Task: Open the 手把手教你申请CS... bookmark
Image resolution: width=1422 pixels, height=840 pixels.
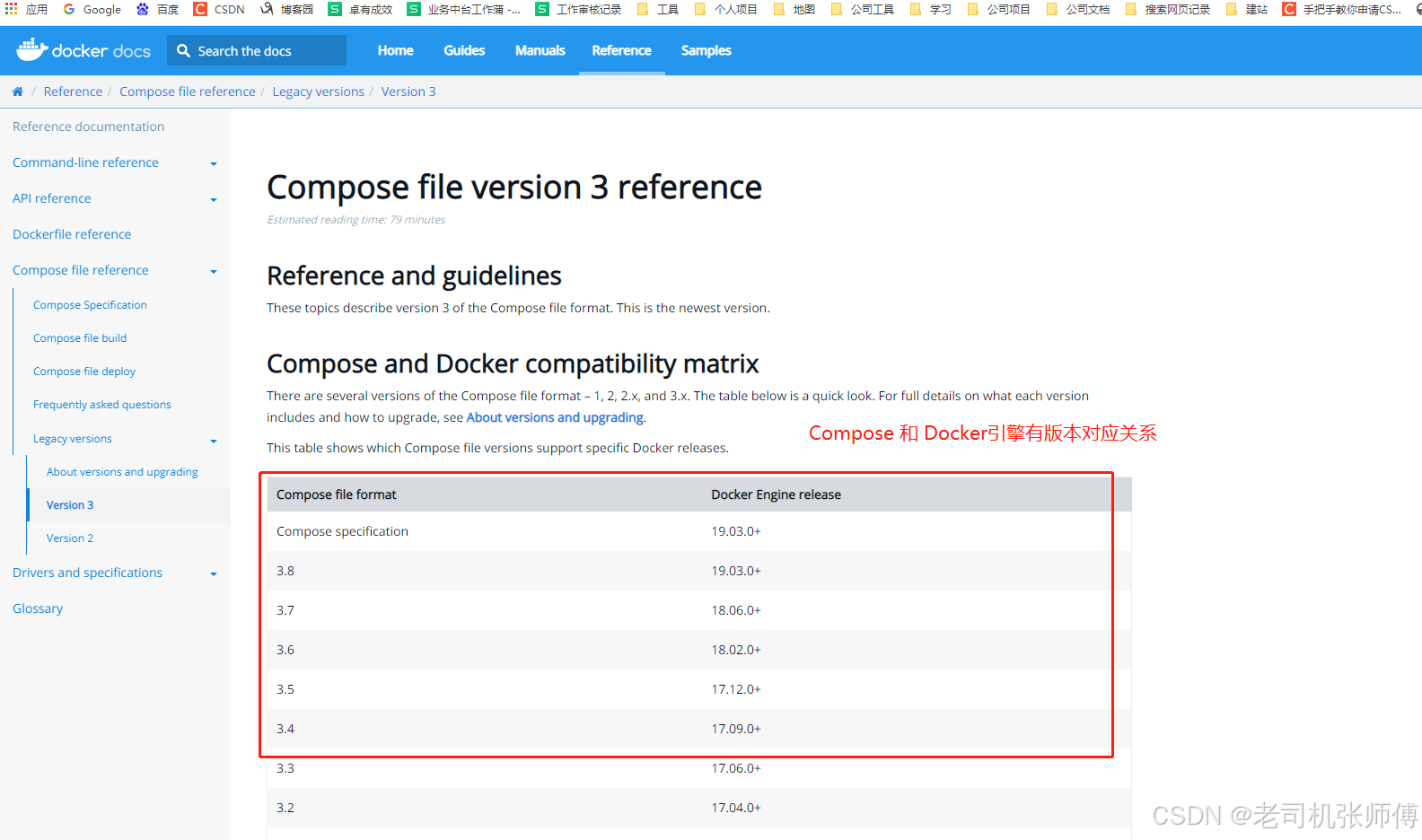Action: coord(1341,9)
